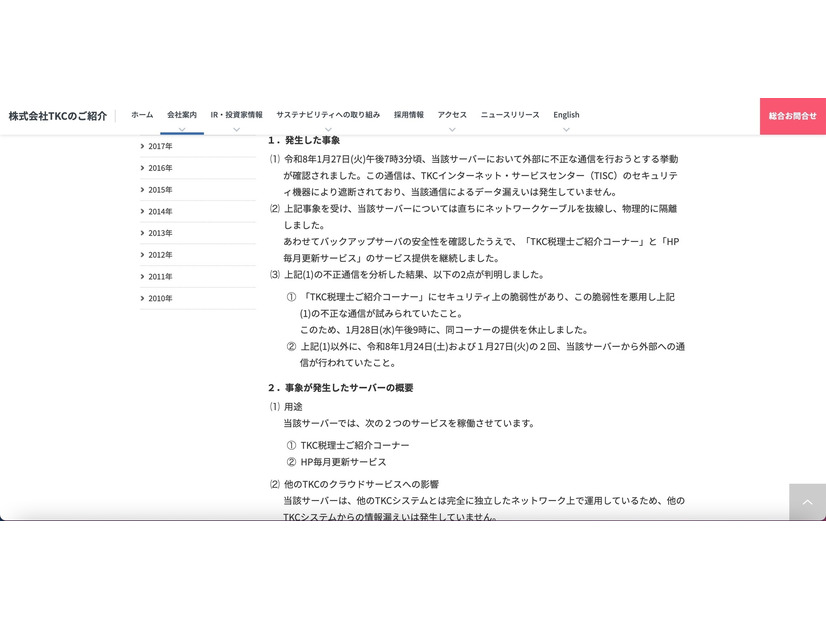Expand the dropdown under 会社案内
This screenshot has width=826, height=620.
(181, 127)
